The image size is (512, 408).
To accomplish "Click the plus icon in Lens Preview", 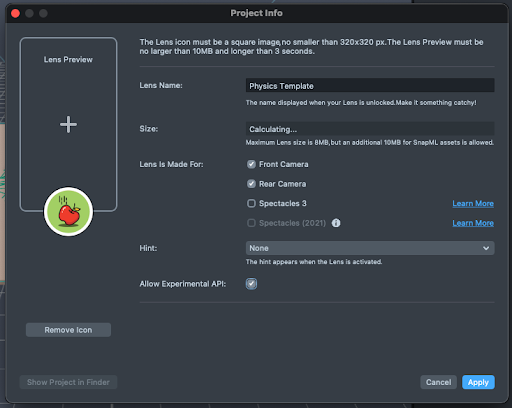I will pyautogui.click(x=68, y=125).
